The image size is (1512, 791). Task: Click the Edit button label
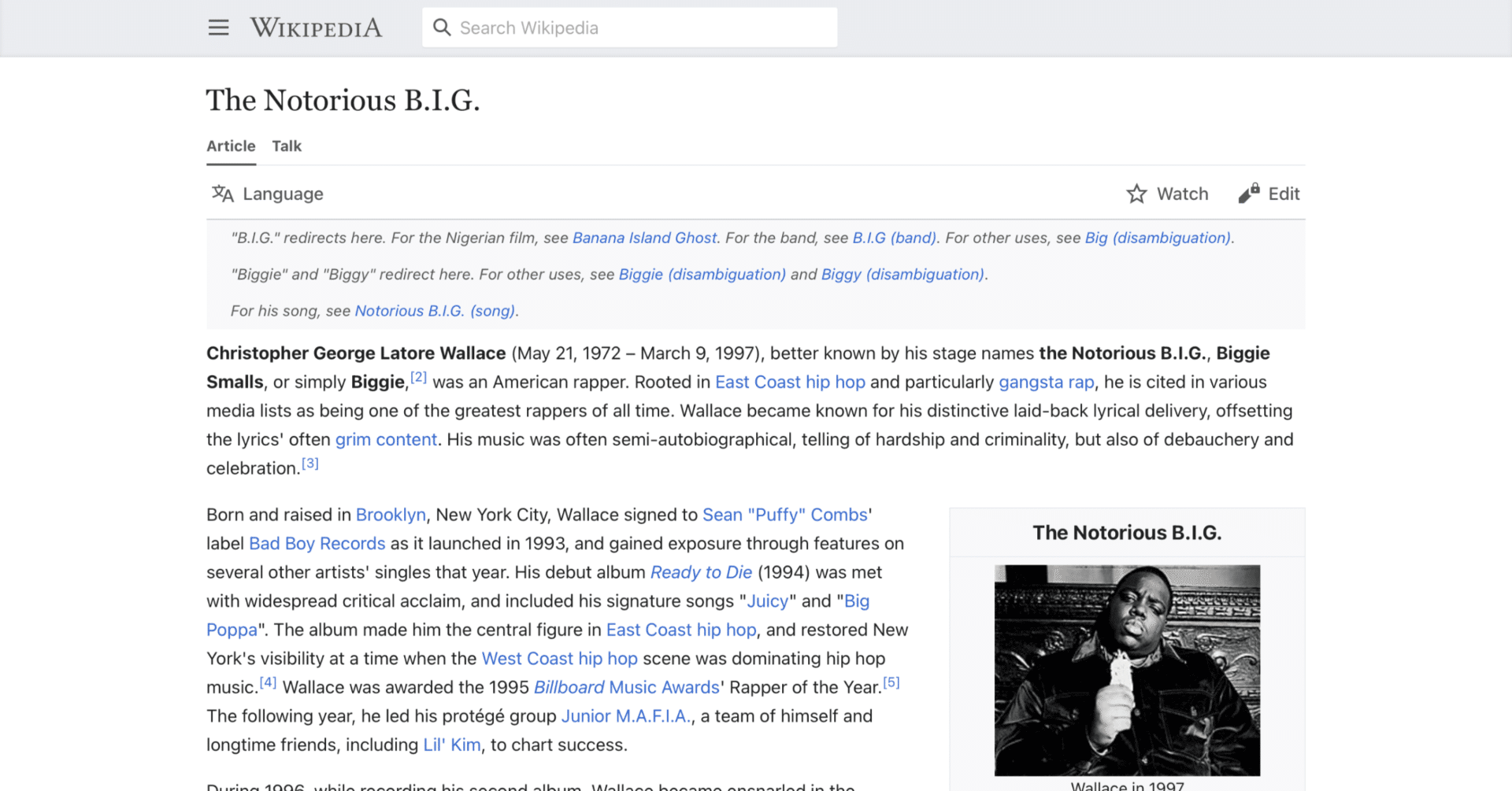(x=1284, y=194)
